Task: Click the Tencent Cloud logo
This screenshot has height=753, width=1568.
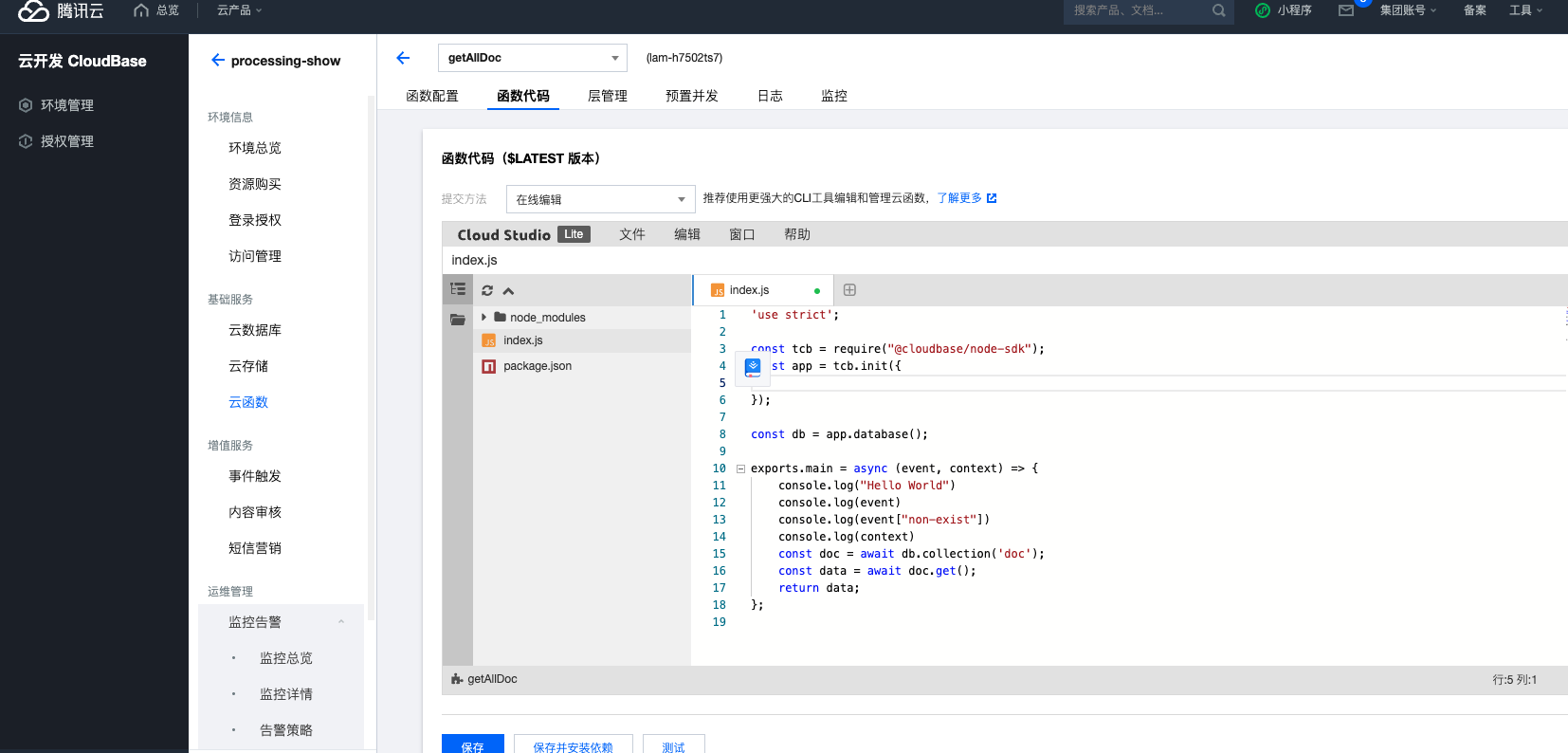Action: (x=61, y=10)
